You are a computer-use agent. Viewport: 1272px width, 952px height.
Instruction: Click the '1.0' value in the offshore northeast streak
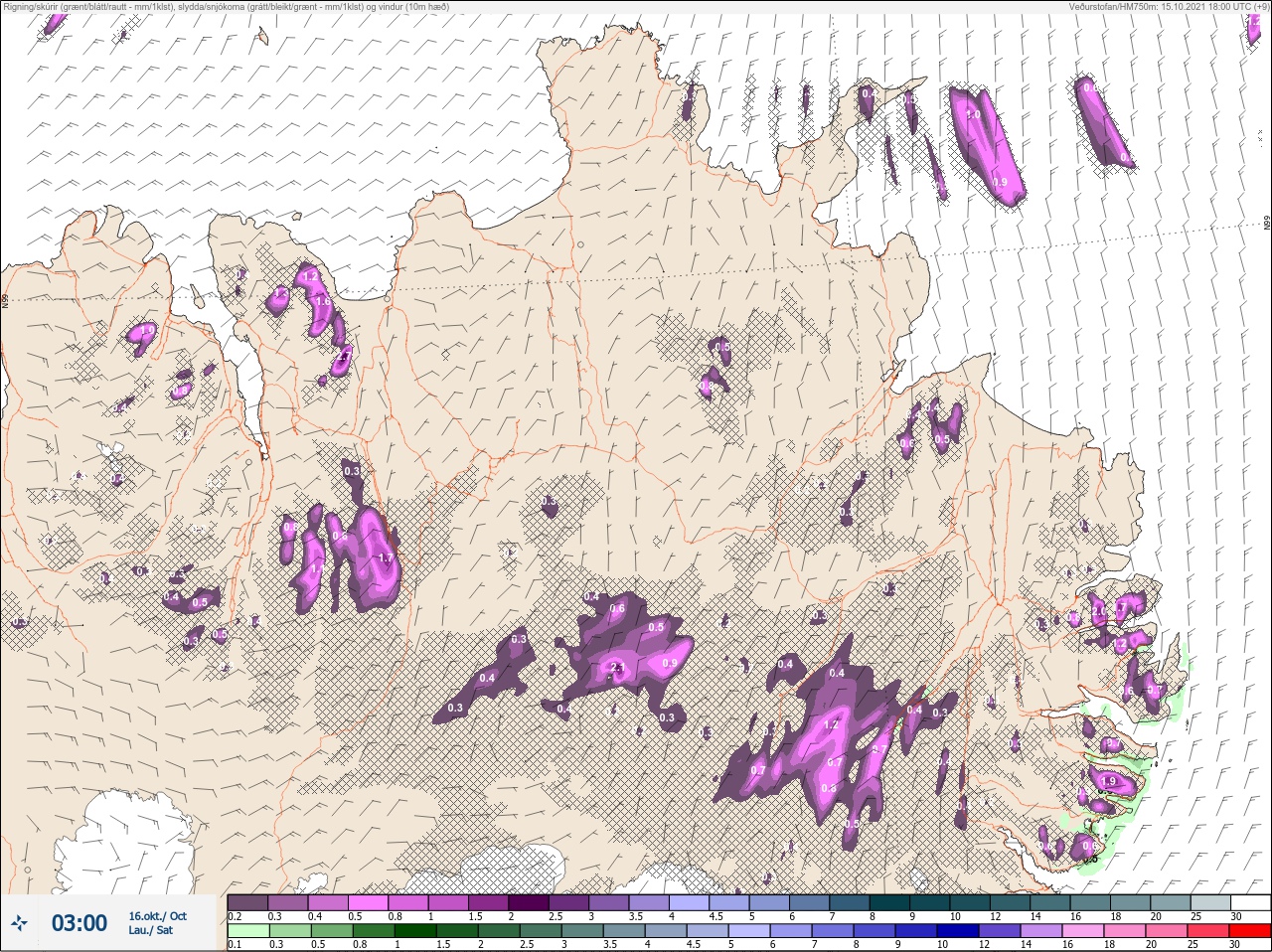973,114
